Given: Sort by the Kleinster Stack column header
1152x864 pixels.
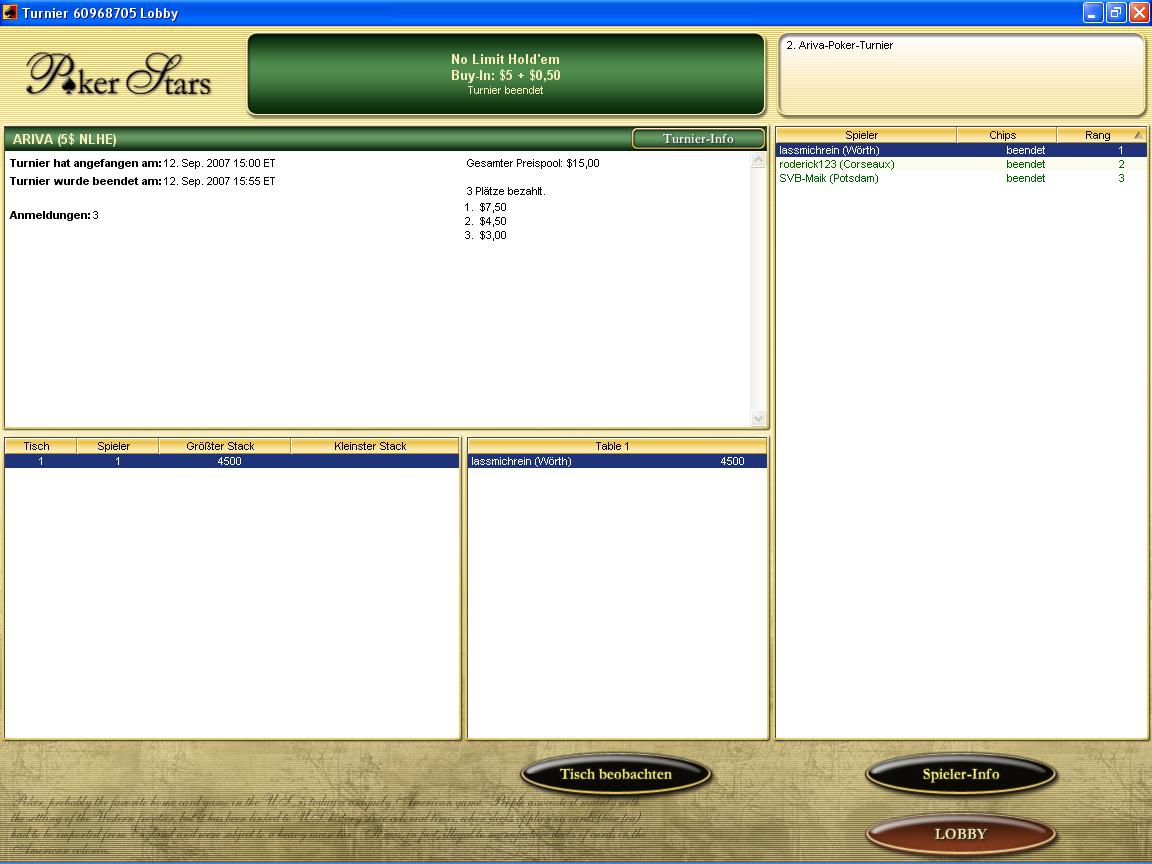Looking at the screenshot, I should tap(375, 446).
